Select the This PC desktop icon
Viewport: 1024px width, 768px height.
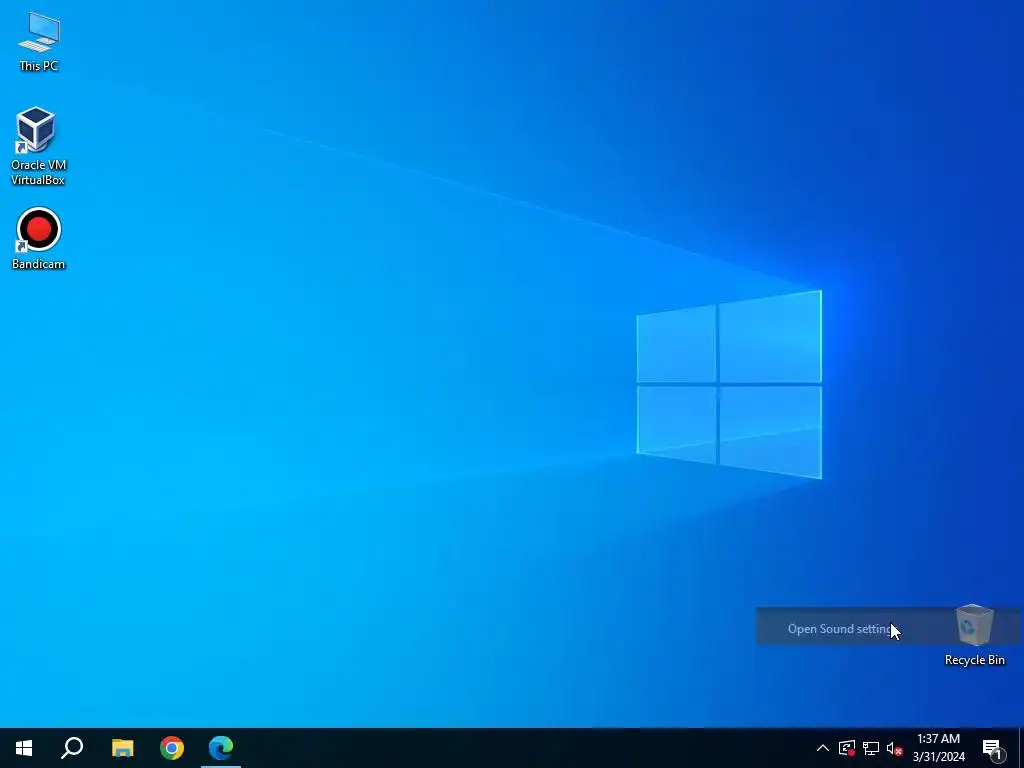39,41
